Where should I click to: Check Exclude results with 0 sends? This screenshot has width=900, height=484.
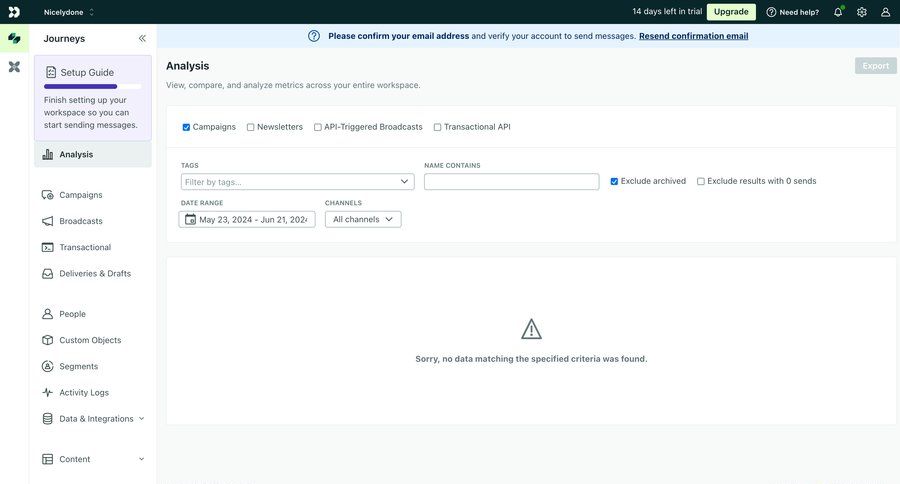tap(701, 181)
